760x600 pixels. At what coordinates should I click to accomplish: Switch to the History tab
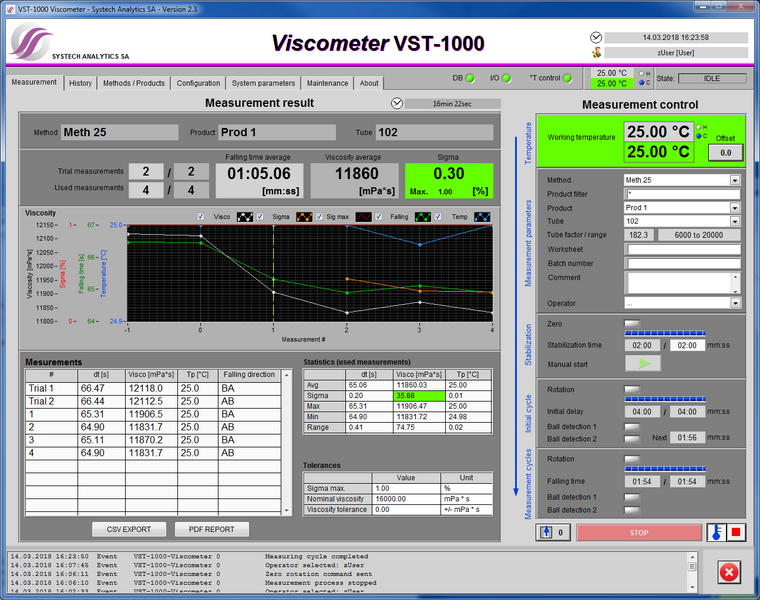[80, 83]
